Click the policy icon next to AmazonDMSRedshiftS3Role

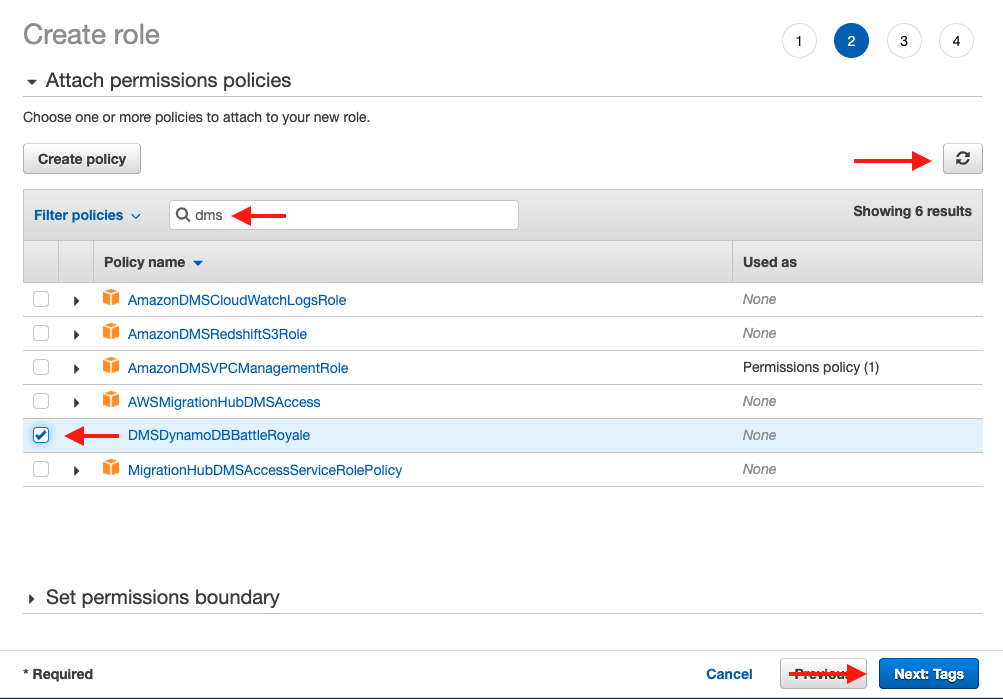[111, 333]
